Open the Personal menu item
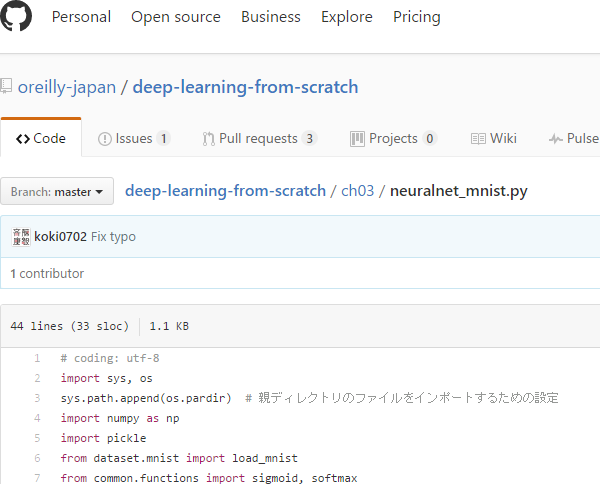This screenshot has height=484, width=600. click(81, 17)
